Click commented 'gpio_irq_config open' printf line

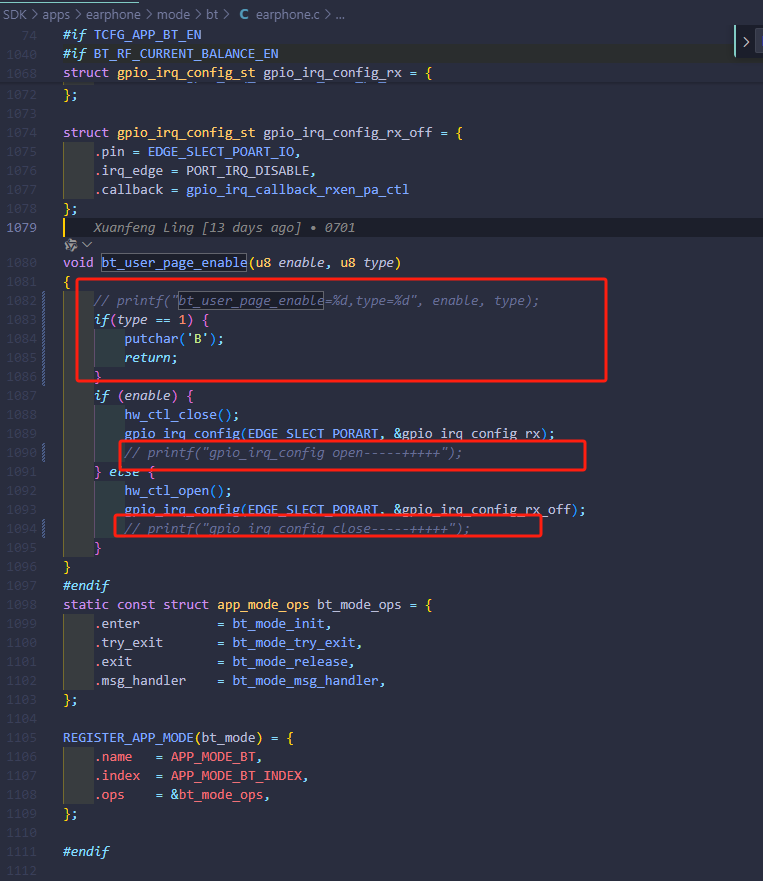tap(293, 453)
